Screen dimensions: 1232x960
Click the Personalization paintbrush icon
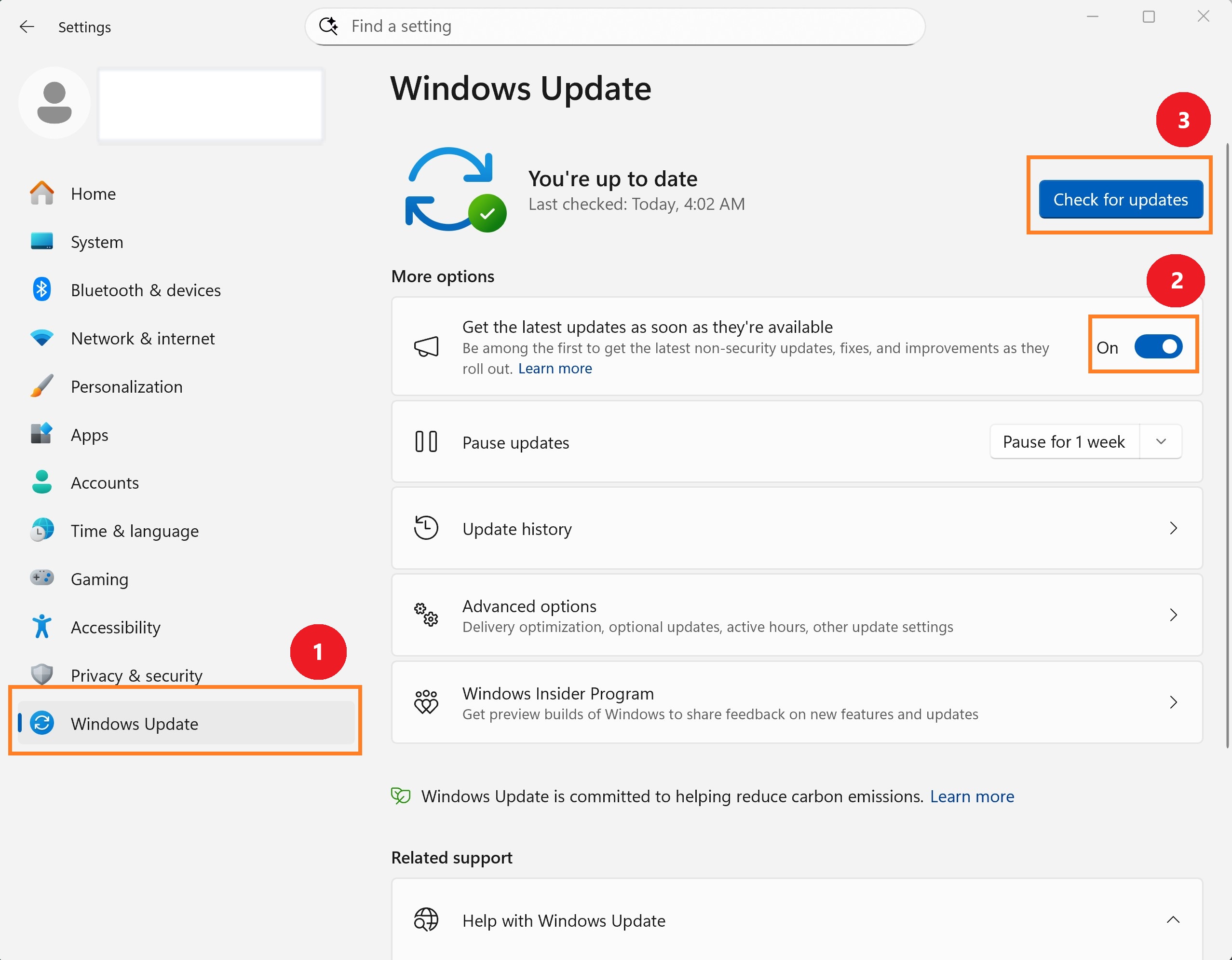(x=42, y=386)
